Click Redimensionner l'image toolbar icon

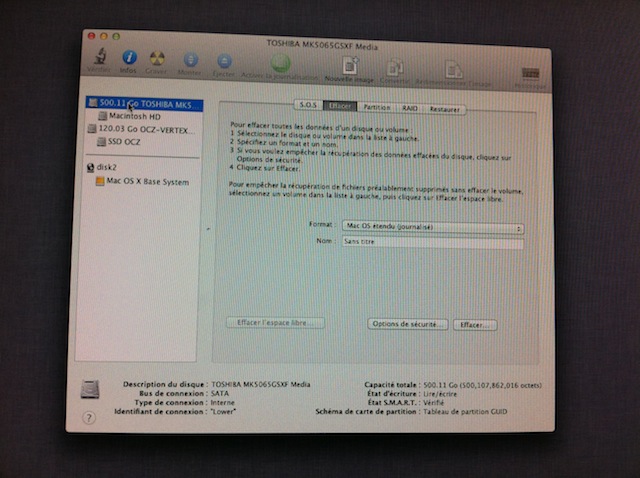point(453,69)
